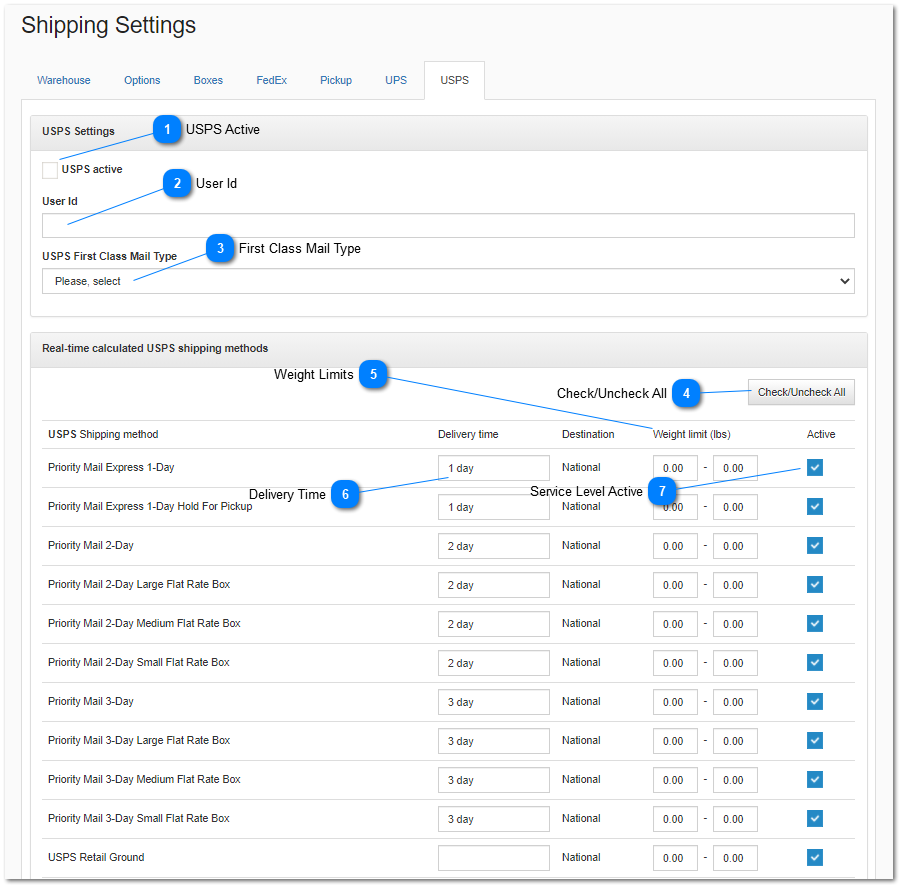Toggle Active for standard Priority Mail 3-Day, not flat-rate
The width and height of the screenshot is (902, 888).
coord(815,702)
